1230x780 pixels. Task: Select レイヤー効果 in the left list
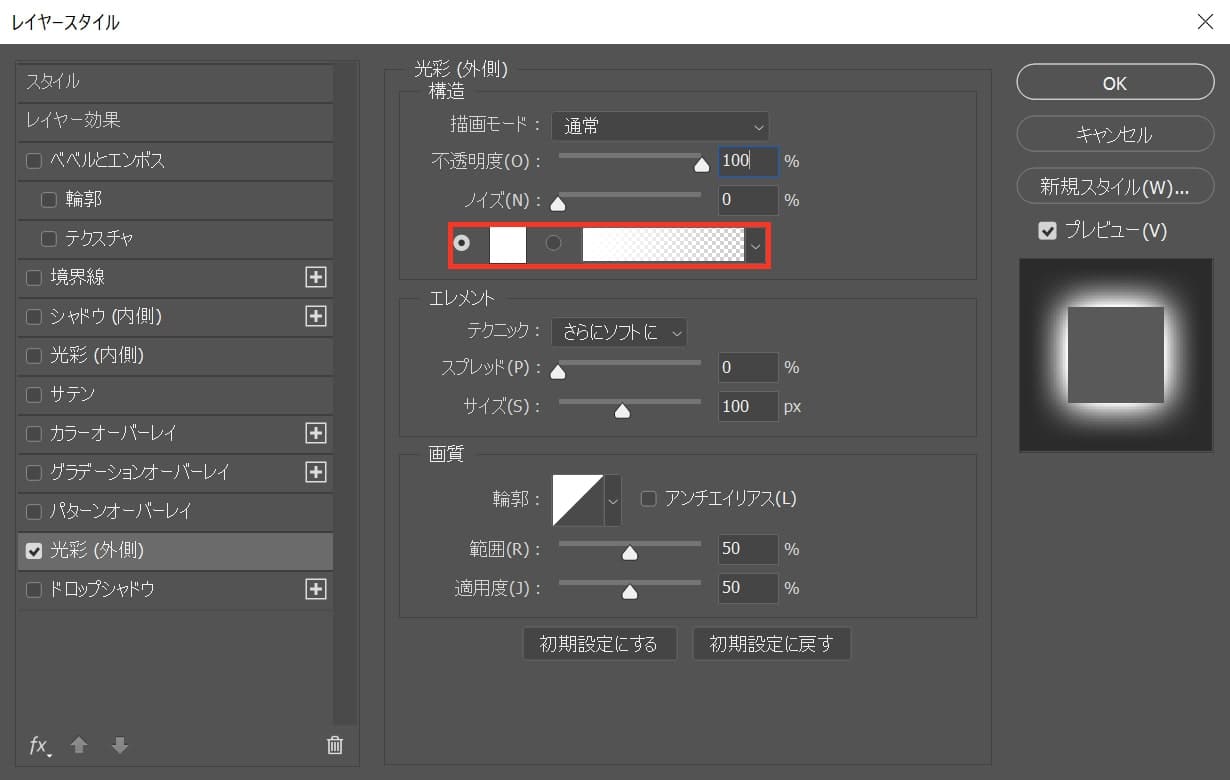pos(175,121)
